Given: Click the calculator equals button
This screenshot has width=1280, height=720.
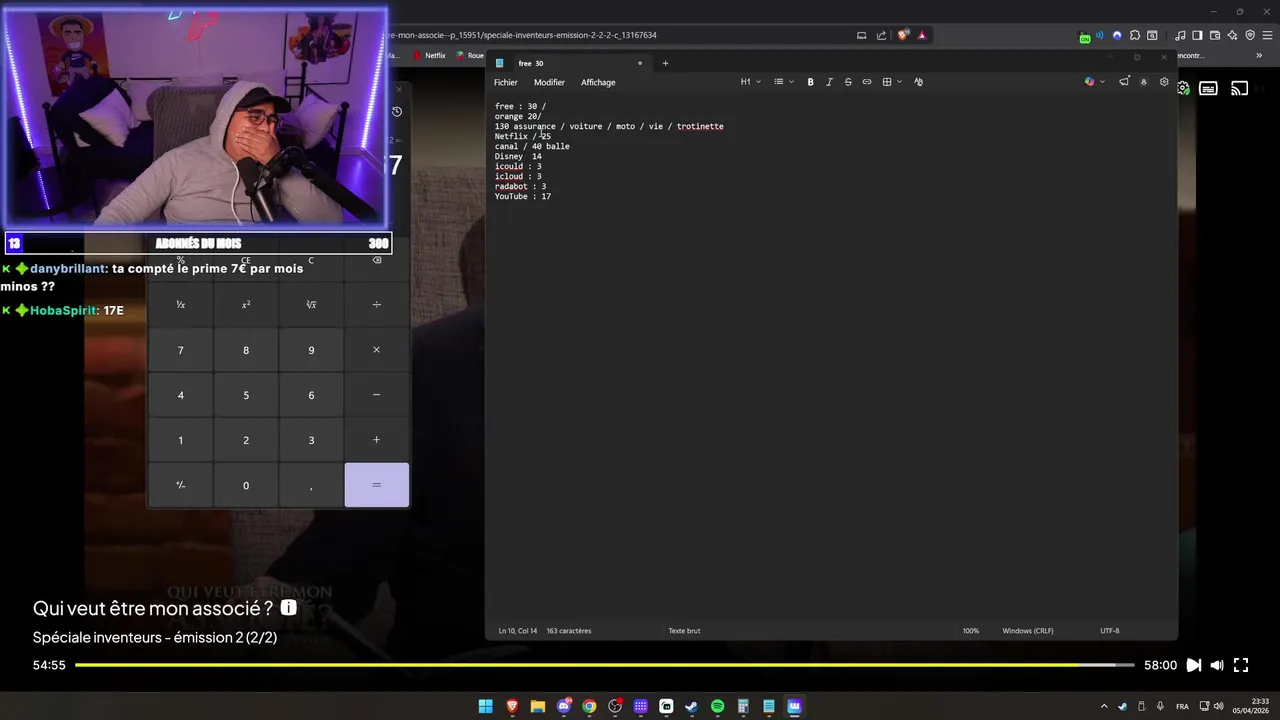Looking at the screenshot, I should pos(376,485).
